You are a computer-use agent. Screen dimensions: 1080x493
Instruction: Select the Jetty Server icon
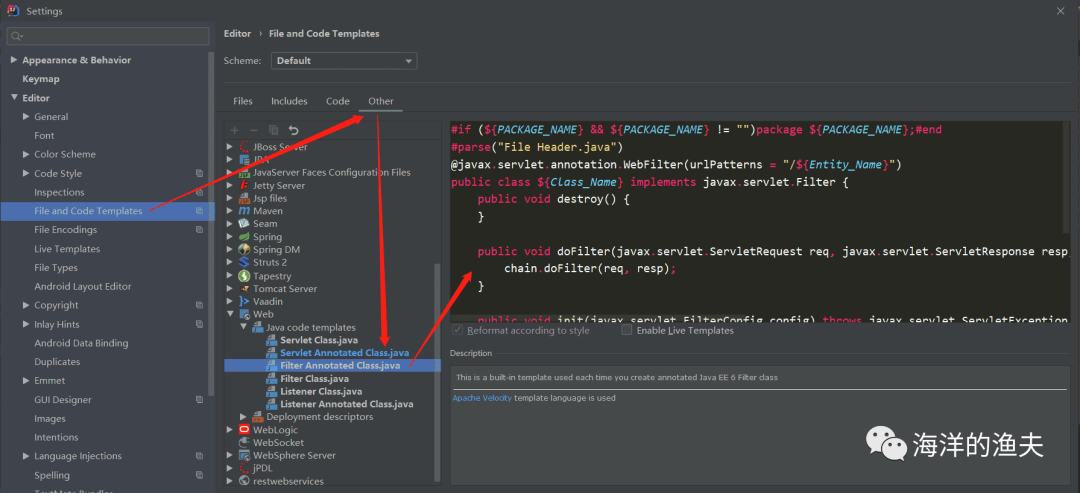pos(244,185)
